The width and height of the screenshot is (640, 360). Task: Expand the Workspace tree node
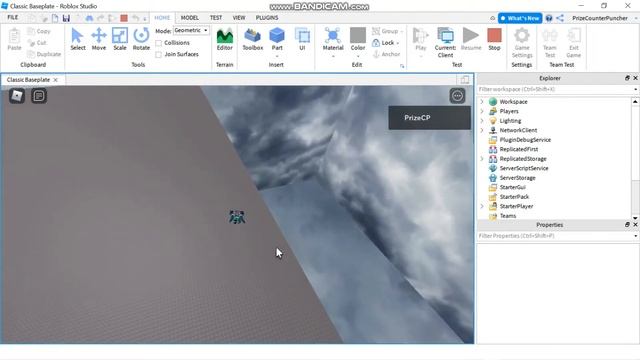tap(482, 102)
